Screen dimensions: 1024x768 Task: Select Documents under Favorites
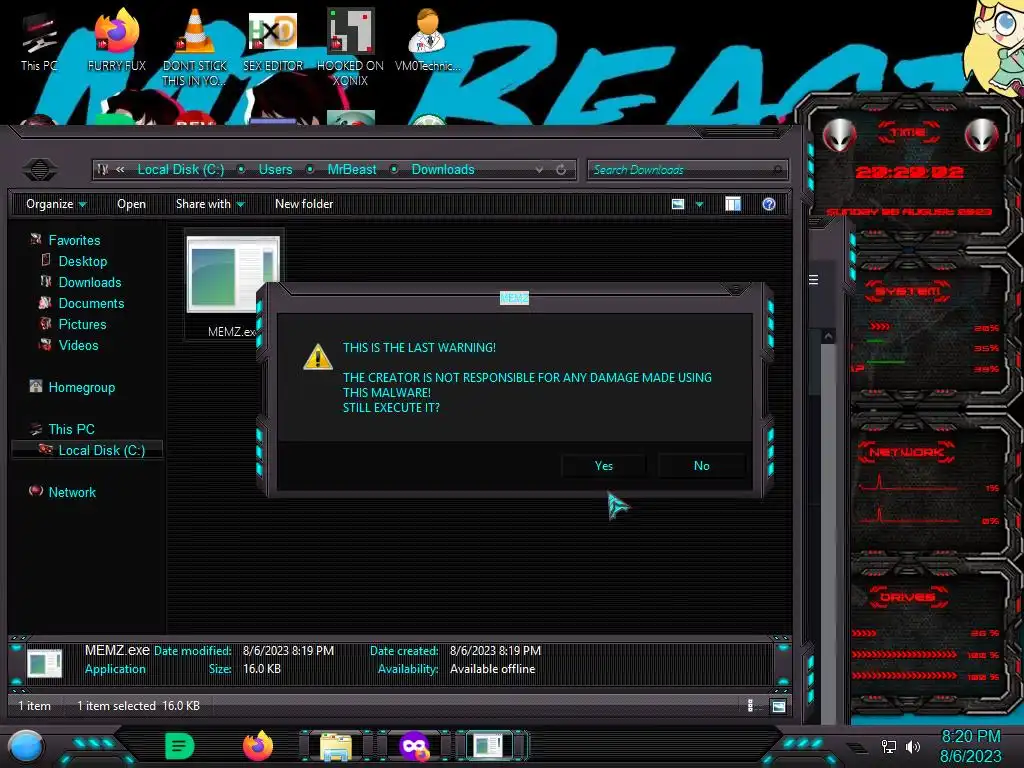91,303
